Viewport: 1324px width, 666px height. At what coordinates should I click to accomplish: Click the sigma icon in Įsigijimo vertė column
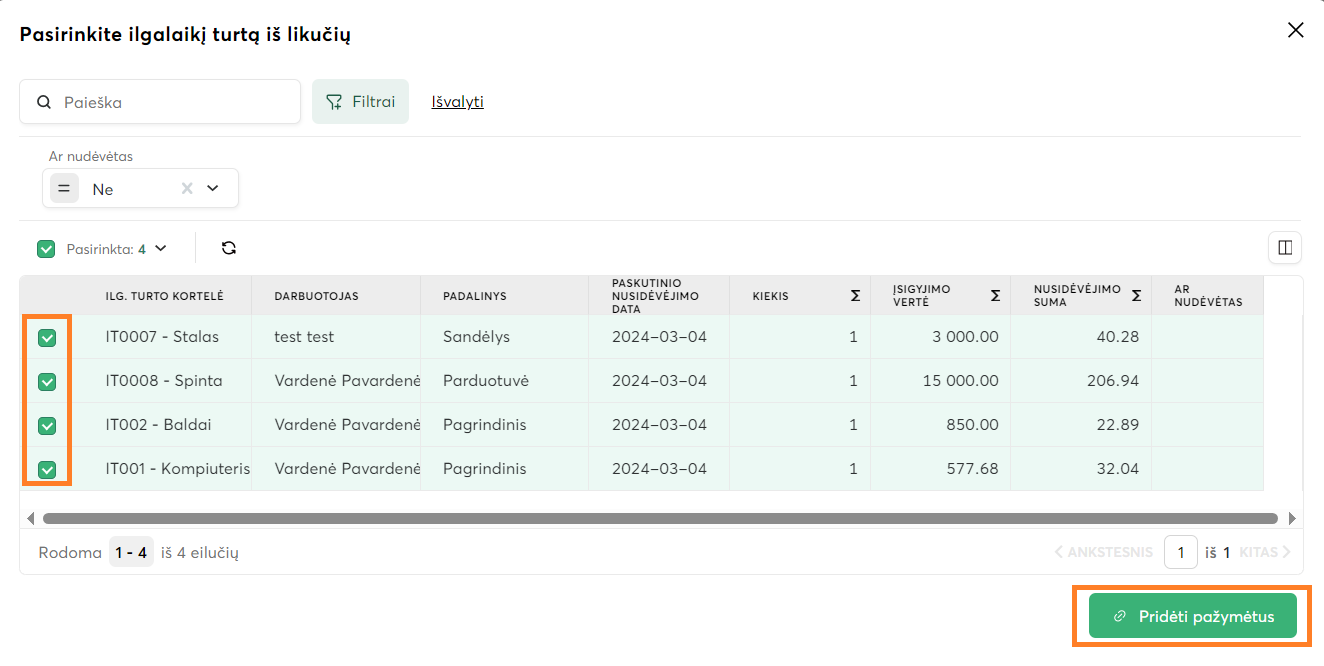tap(995, 296)
